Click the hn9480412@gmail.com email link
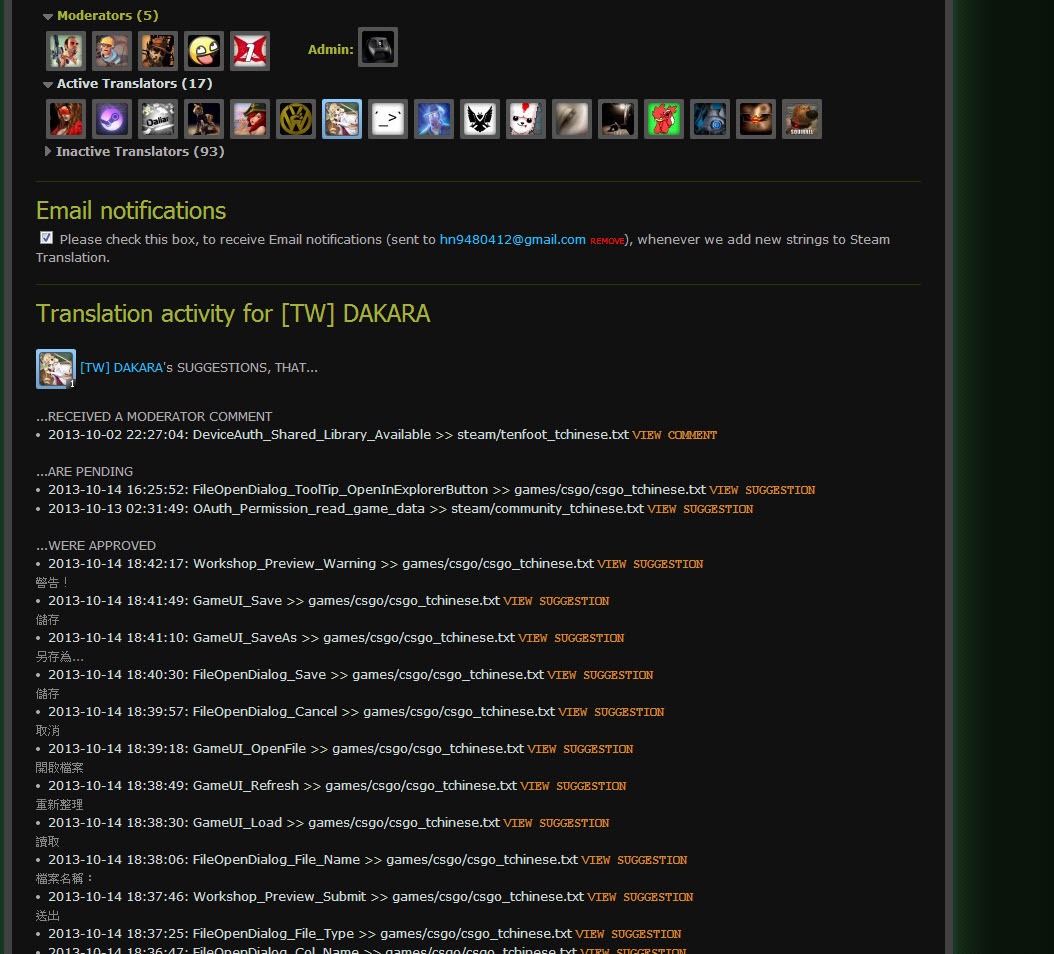Screen dimensions: 1054x954 coord(512,239)
